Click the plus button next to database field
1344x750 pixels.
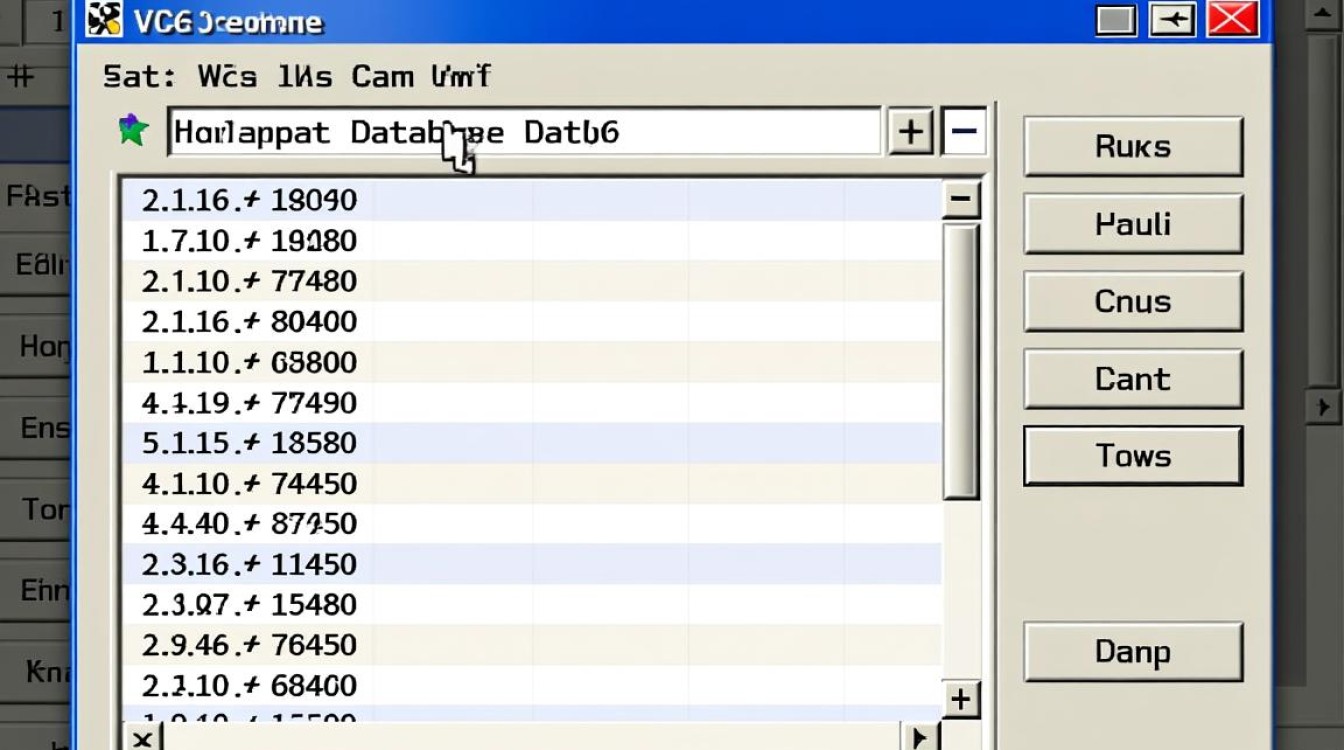tap(910, 132)
